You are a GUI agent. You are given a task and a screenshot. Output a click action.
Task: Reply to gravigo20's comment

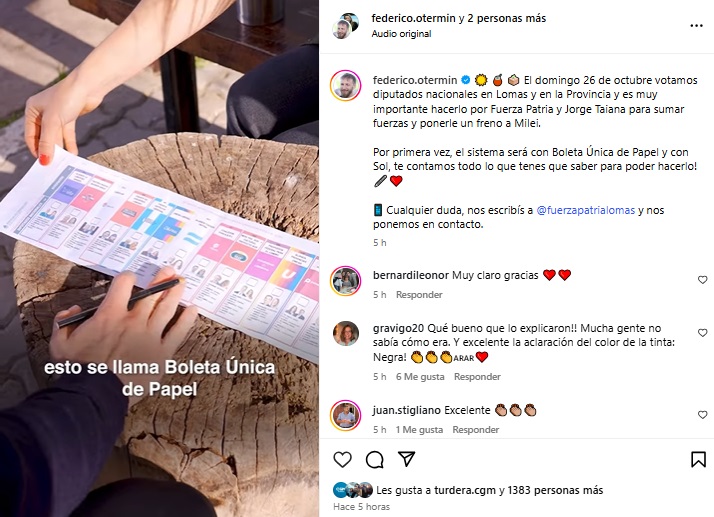click(477, 377)
